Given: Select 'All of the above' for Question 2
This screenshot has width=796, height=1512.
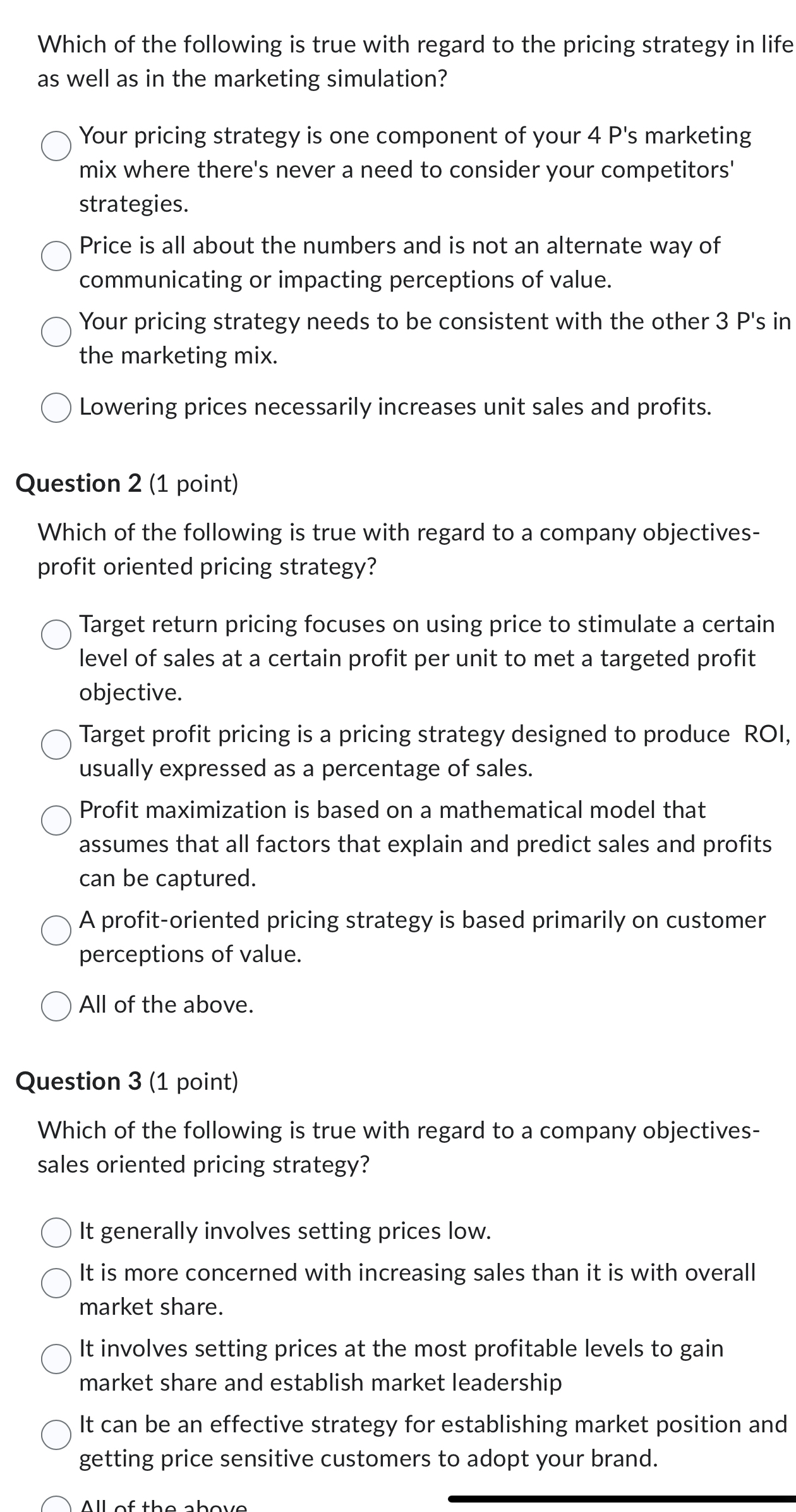Looking at the screenshot, I should (x=56, y=1006).
